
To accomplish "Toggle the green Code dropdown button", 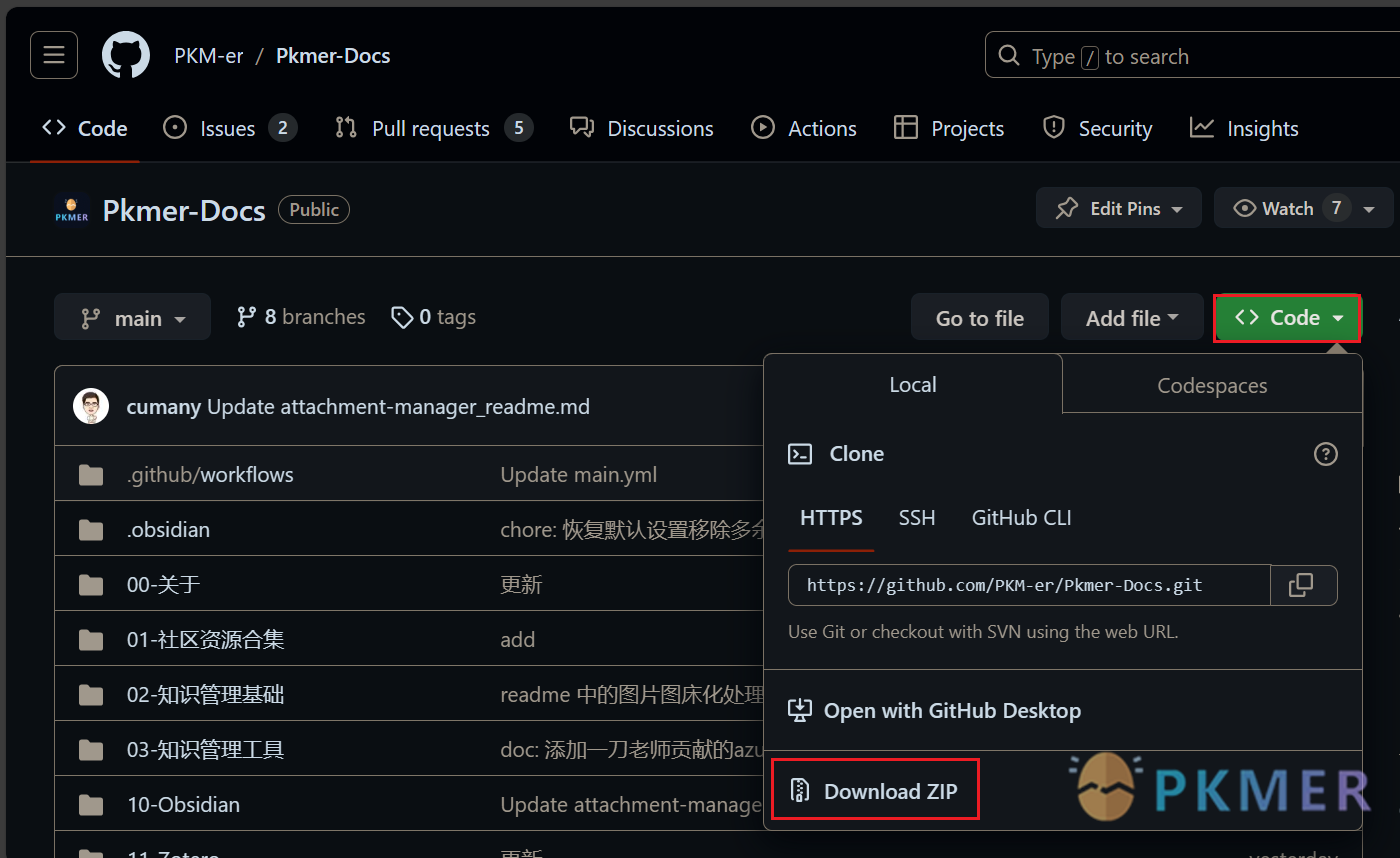I will pos(1289,318).
